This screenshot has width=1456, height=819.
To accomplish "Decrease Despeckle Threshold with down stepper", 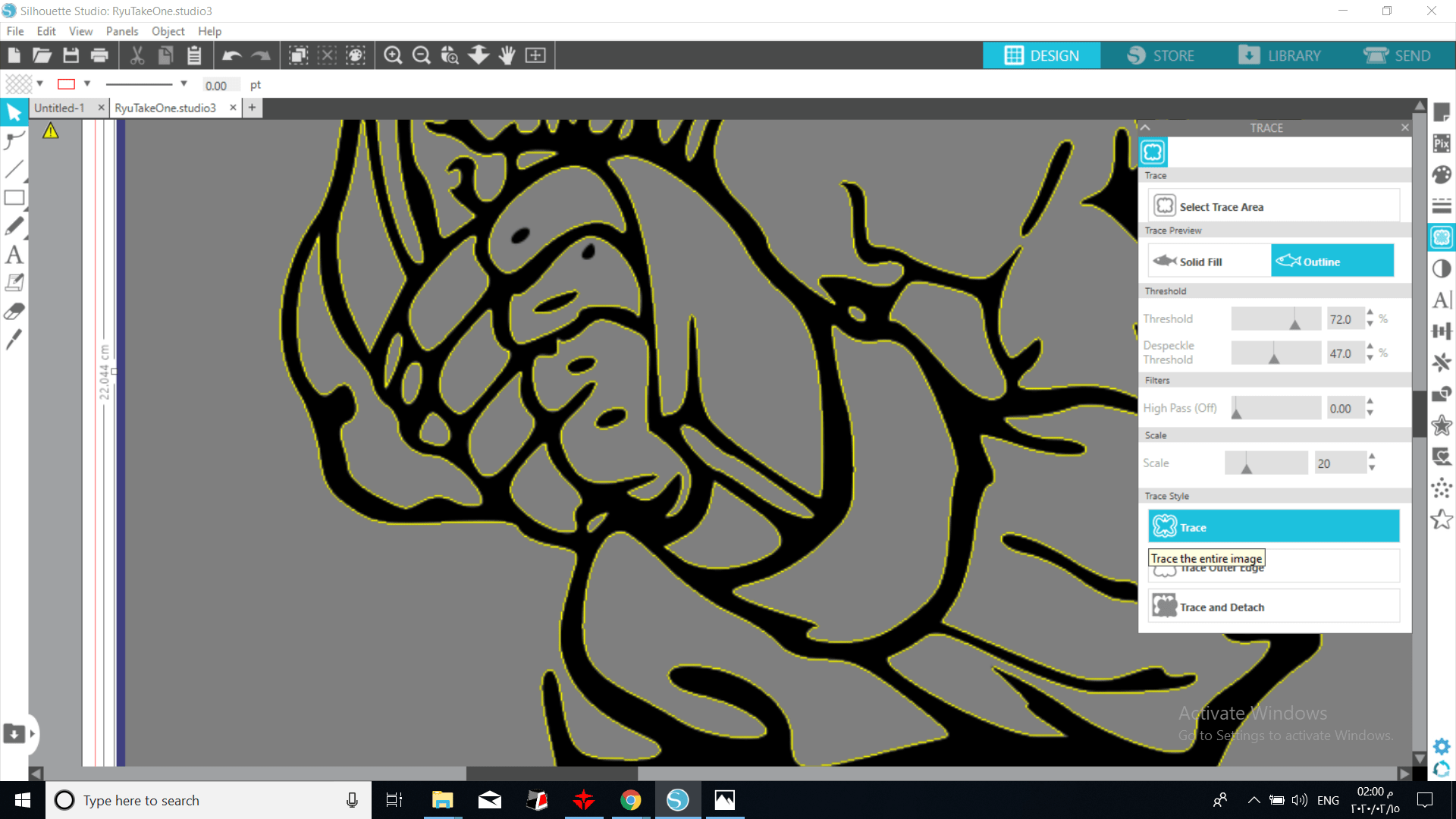I will [x=1370, y=358].
